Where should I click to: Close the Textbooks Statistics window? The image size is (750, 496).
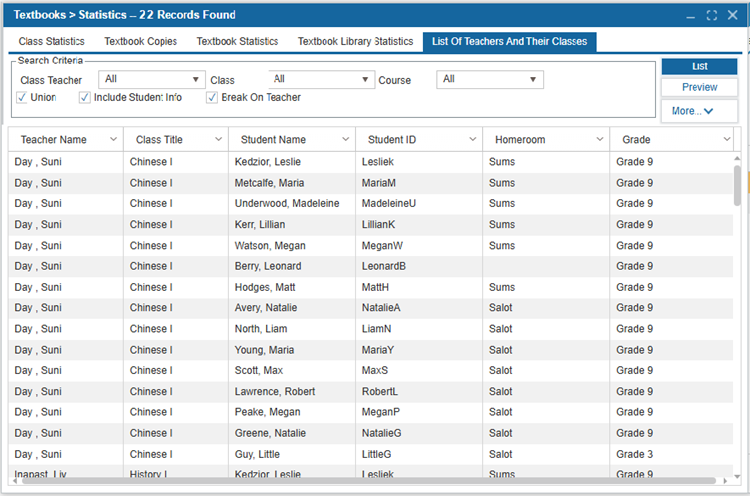click(x=732, y=15)
